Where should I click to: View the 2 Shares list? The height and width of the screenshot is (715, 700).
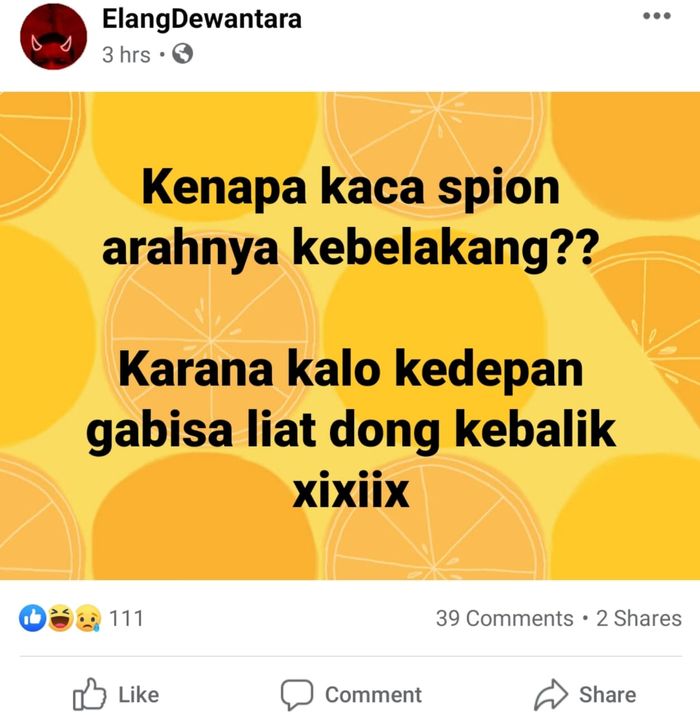tap(639, 619)
